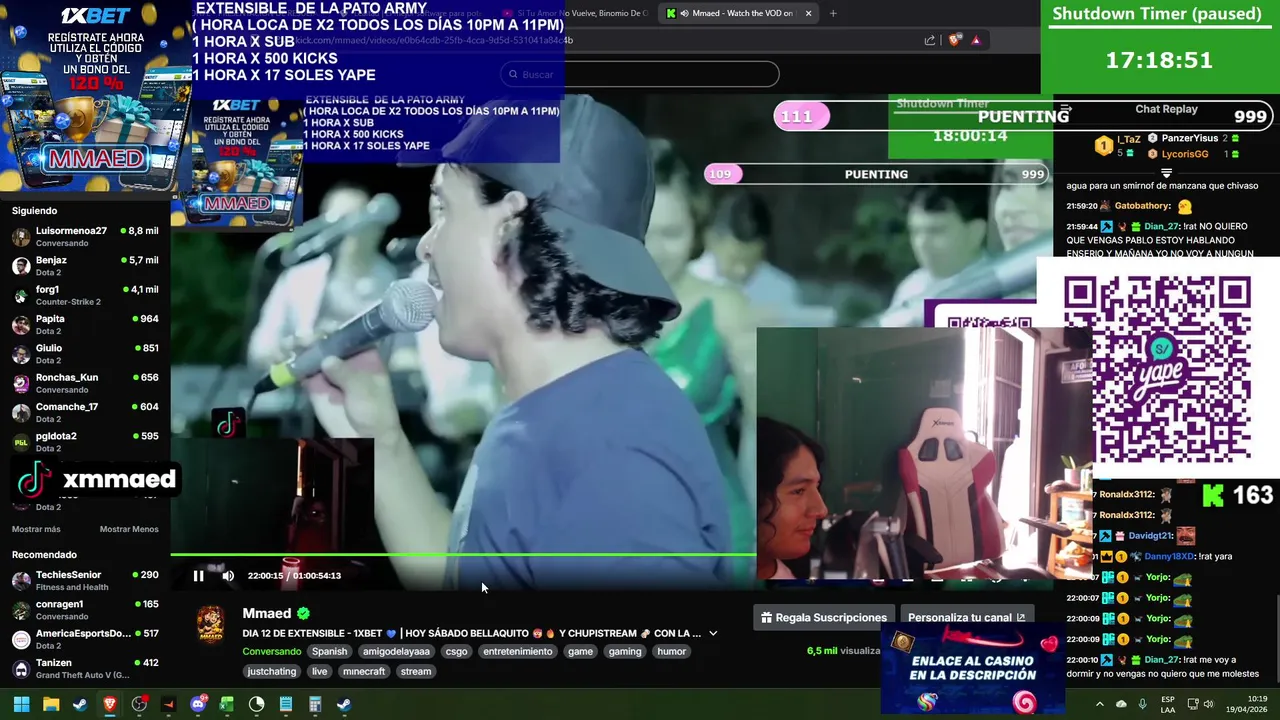Open forg1 channel avatar
1280x720 pixels.
pos(21,295)
